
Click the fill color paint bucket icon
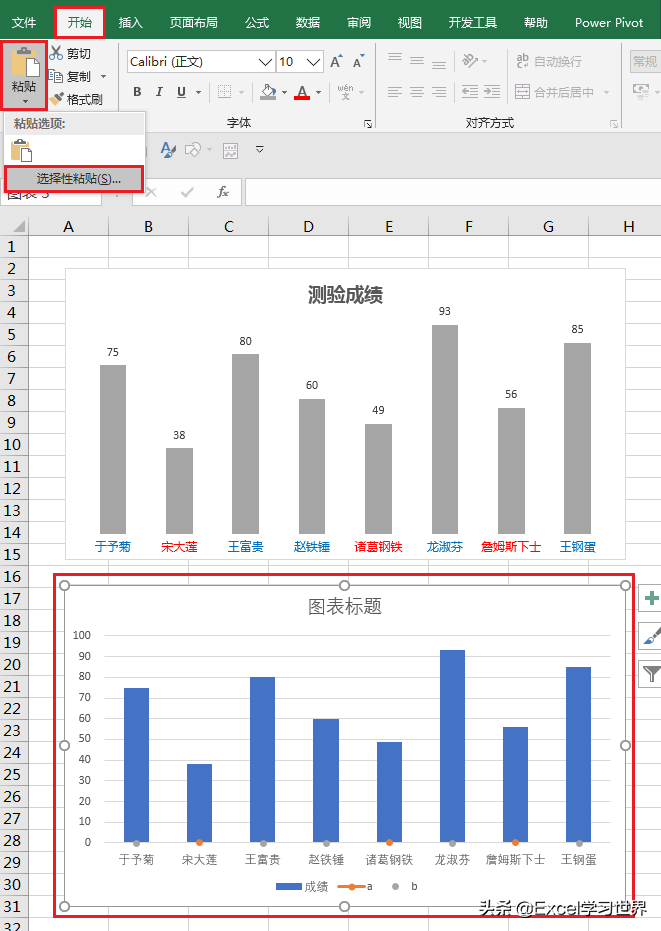click(x=268, y=91)
